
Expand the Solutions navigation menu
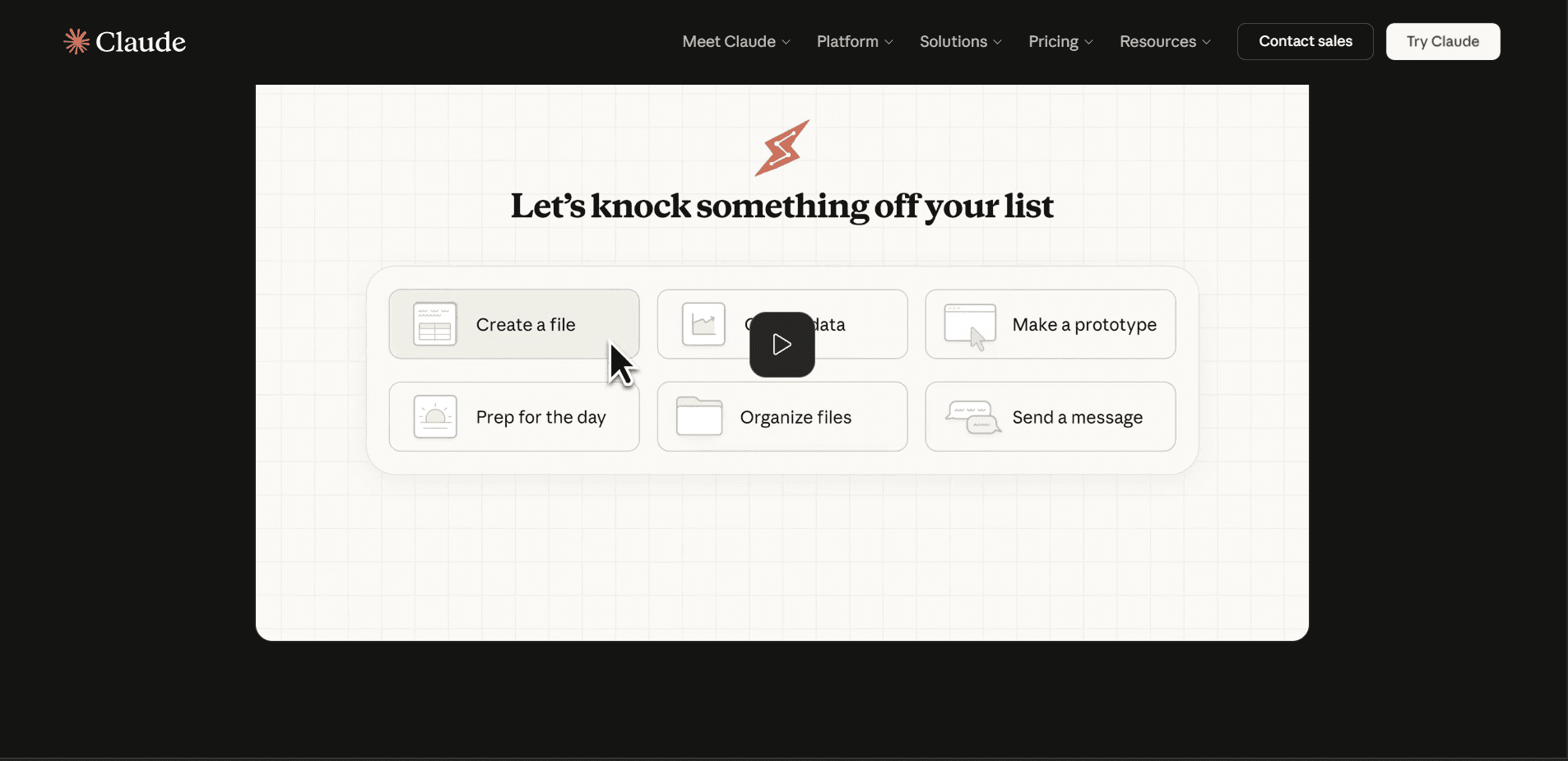[960, 41]
